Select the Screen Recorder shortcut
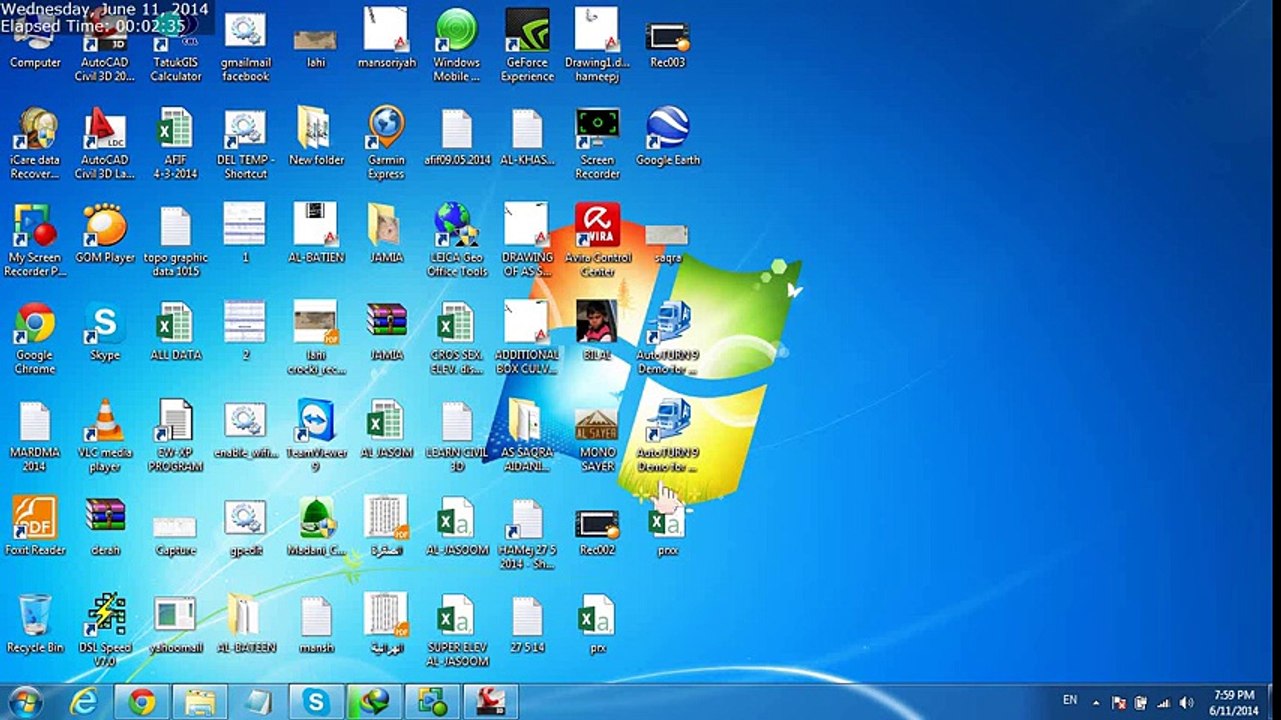 pyautogui.click(x=597, y=142)
